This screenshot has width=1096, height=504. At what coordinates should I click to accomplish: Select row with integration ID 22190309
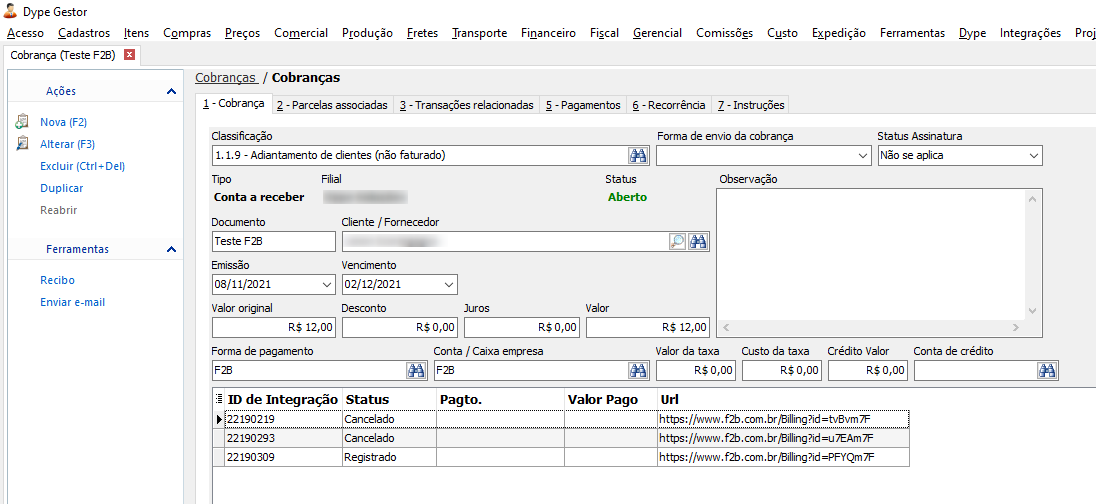[x=561, y=458]
